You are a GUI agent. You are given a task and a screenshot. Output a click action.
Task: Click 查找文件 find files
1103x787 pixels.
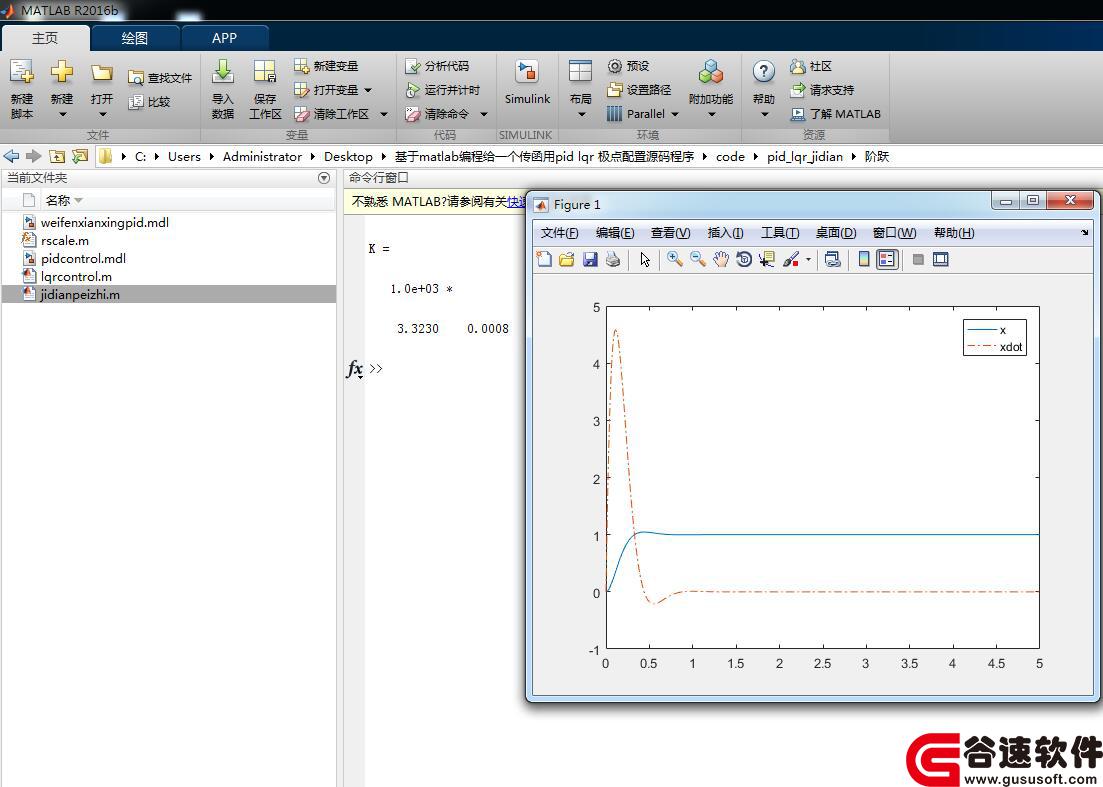[x=160, y=78]
